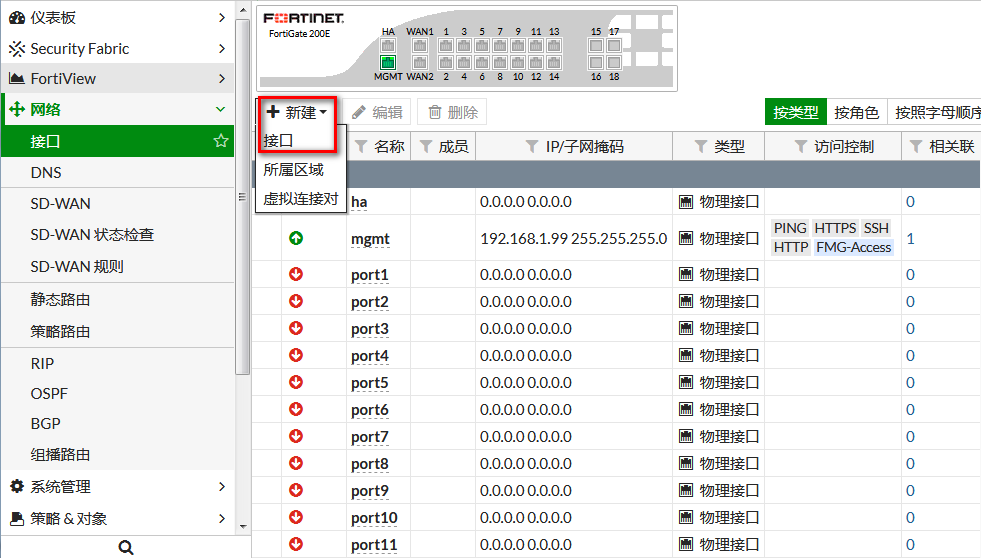Filter the 访问控制 column via funnel icon
981x558 pixels.
(801, 146)
